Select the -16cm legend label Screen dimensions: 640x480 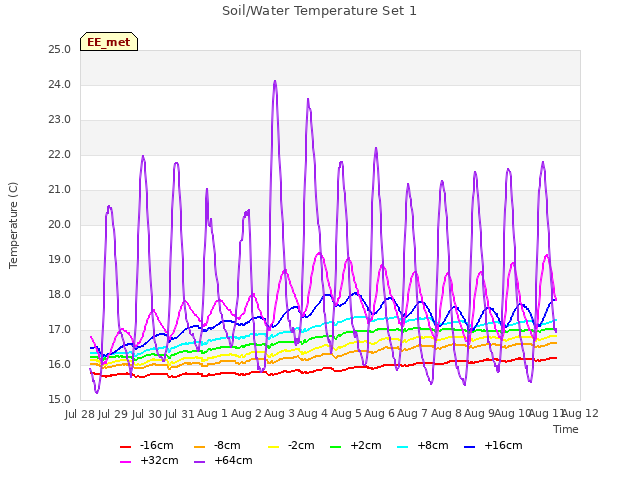[x=157, y=445]
